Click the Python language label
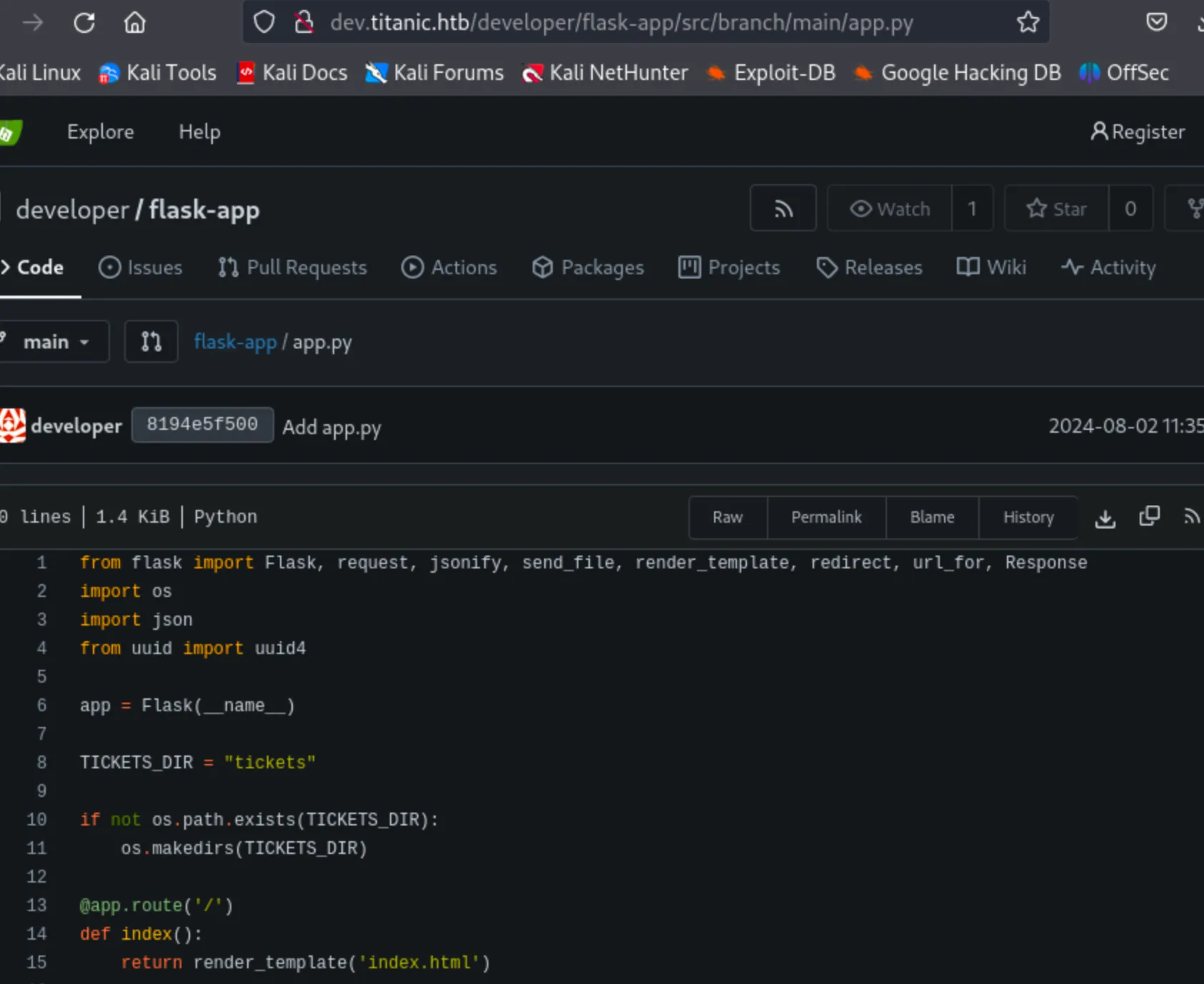1204x984 pixels. (226, 517)
